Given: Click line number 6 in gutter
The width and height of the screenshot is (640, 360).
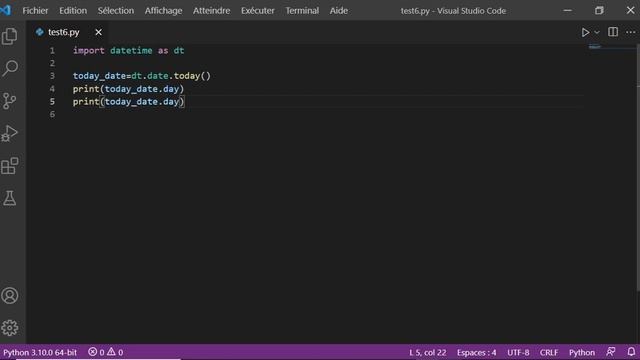Looking at the screenshot, I should (52, 114).
